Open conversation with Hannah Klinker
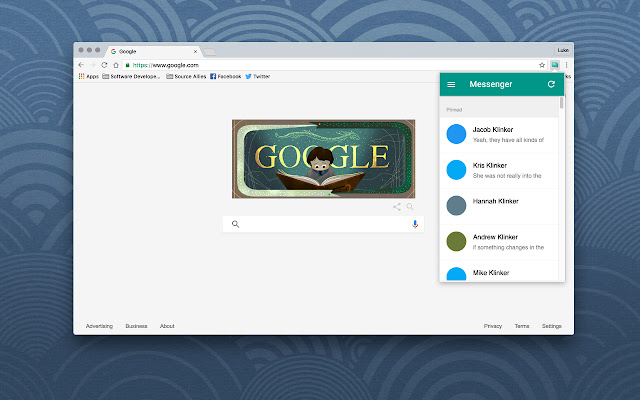 pyautogui.click(x=500, y=205)
